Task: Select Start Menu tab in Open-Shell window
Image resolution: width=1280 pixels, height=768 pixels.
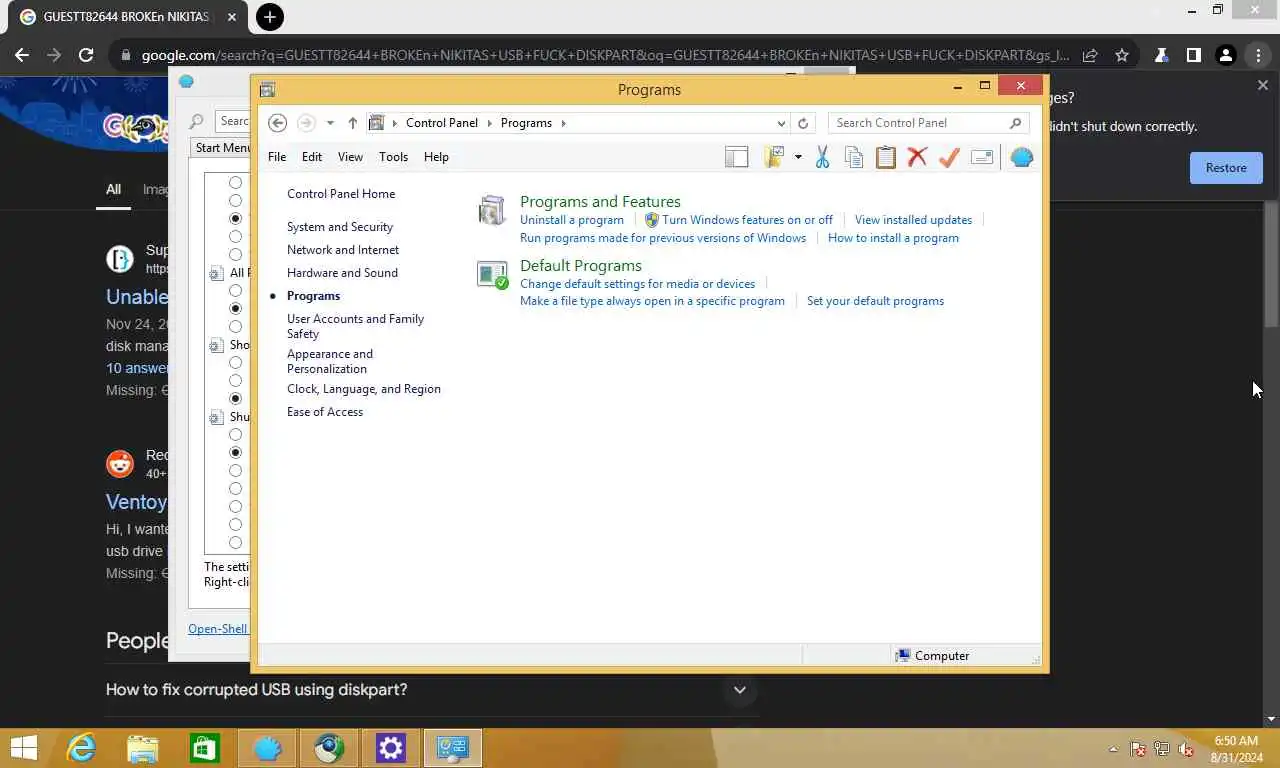Action: pyautogui.click(x=222, y=148)
